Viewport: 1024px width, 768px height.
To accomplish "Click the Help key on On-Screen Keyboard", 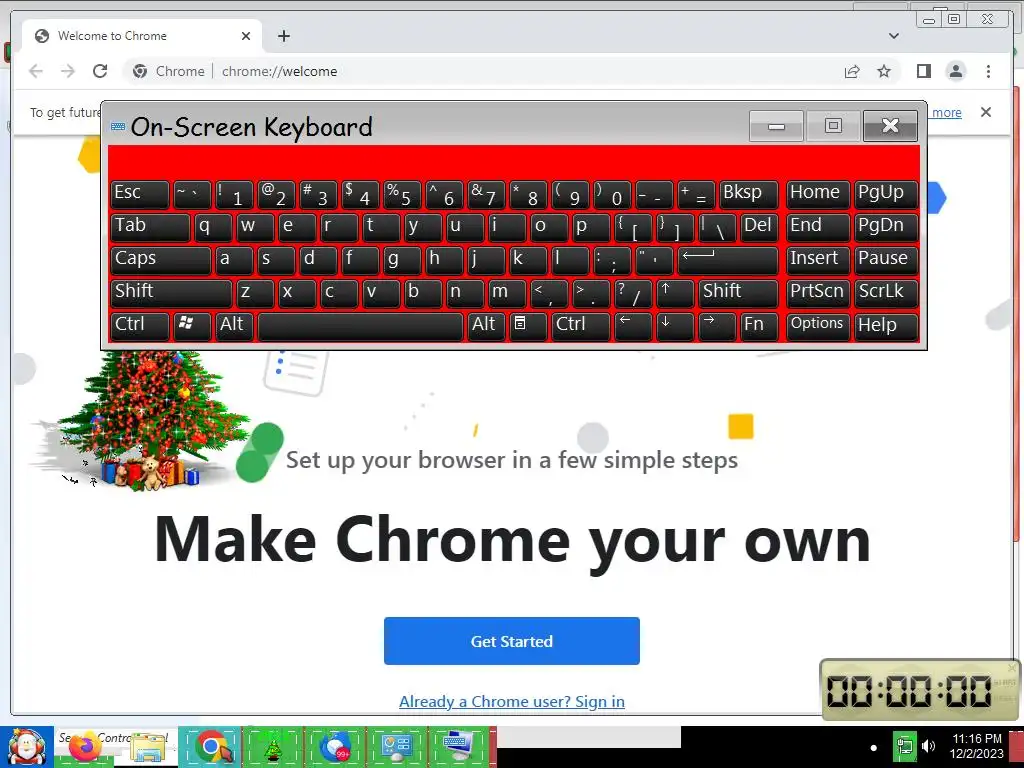I will pyautogui.click(x=886, y=326).
